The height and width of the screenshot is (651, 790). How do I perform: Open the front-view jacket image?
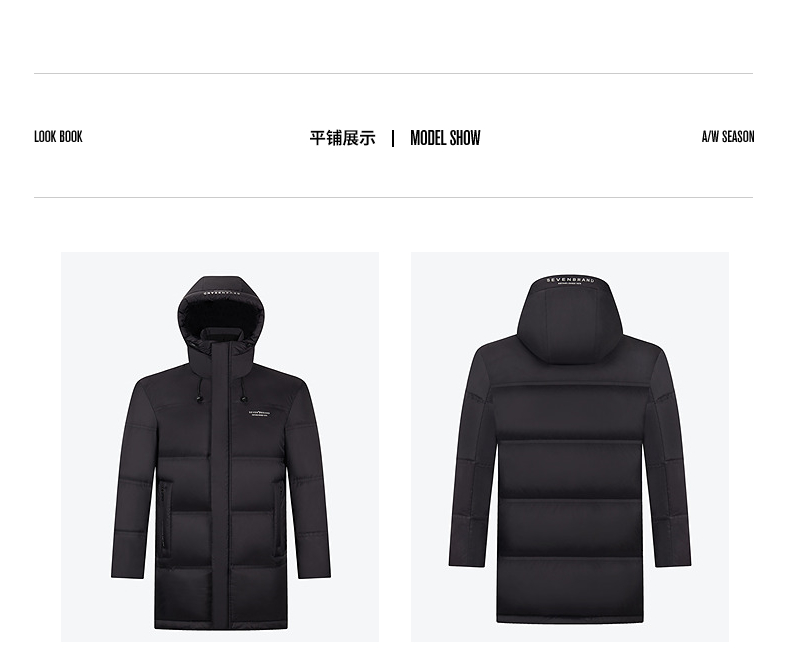pos(220,447)
